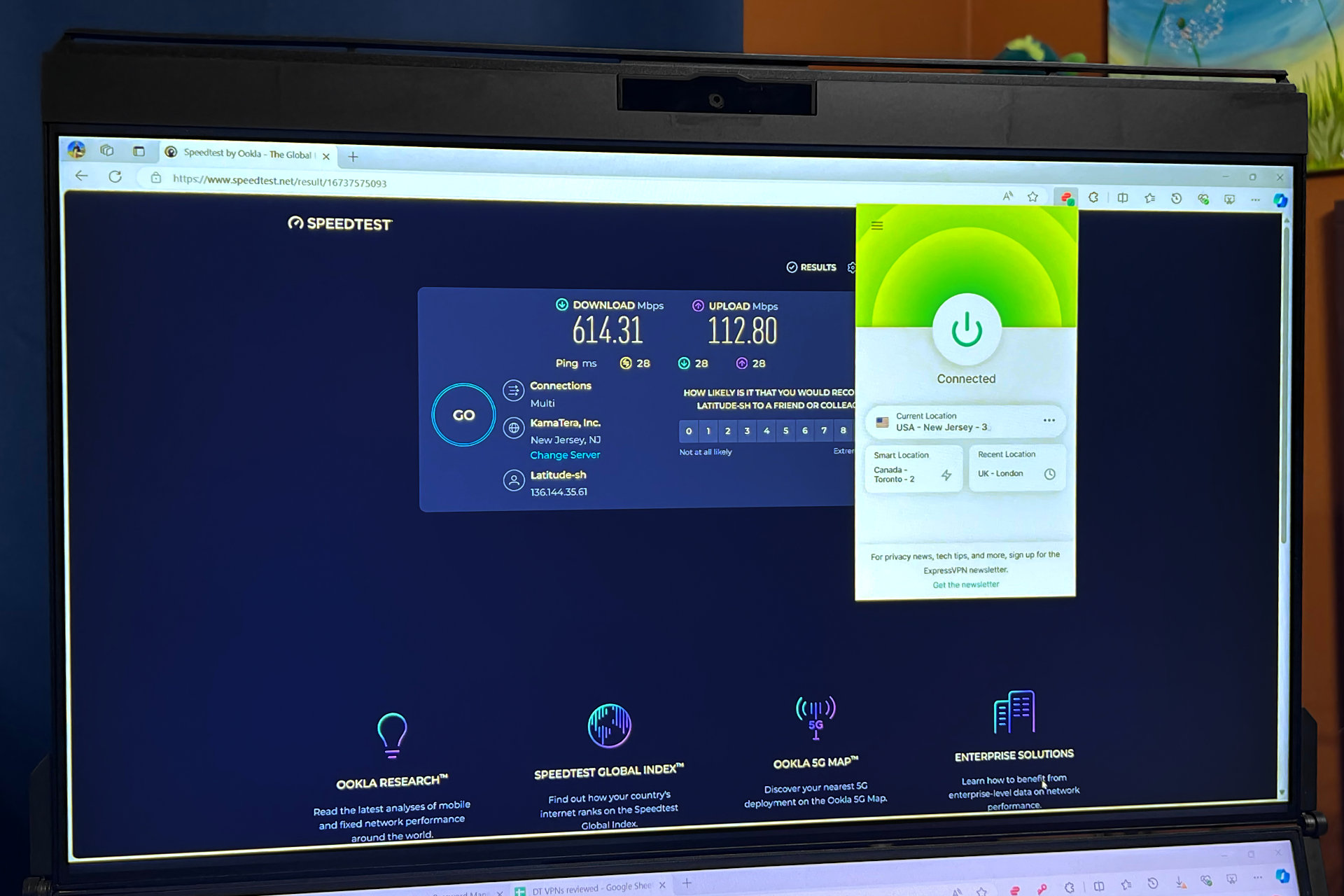Click the ExpressVPN power/connect button
This screenshot has height=896, width=1344.
click(x=965, y=330)
